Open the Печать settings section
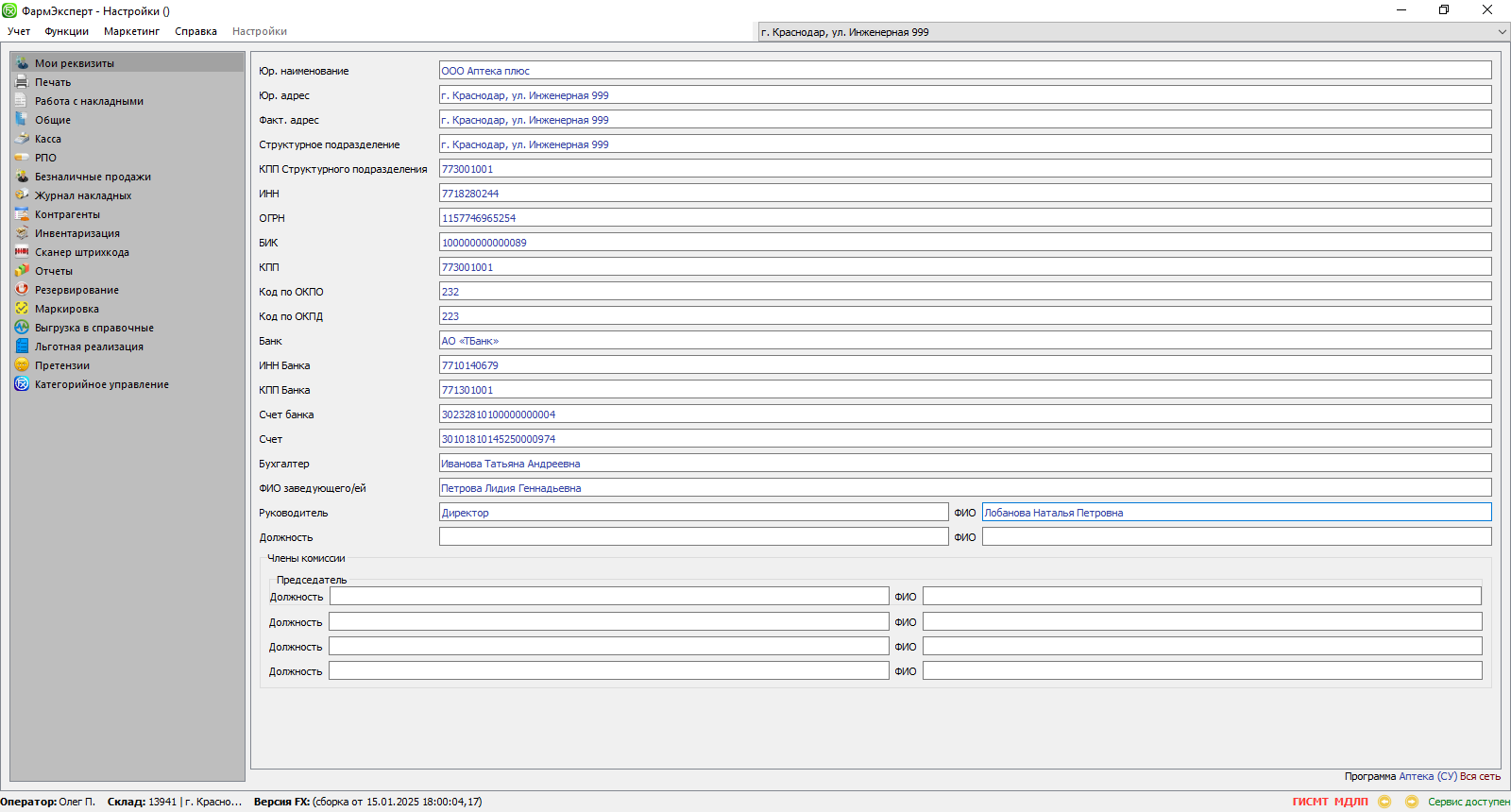1511x812 pixels. point(53,82)
